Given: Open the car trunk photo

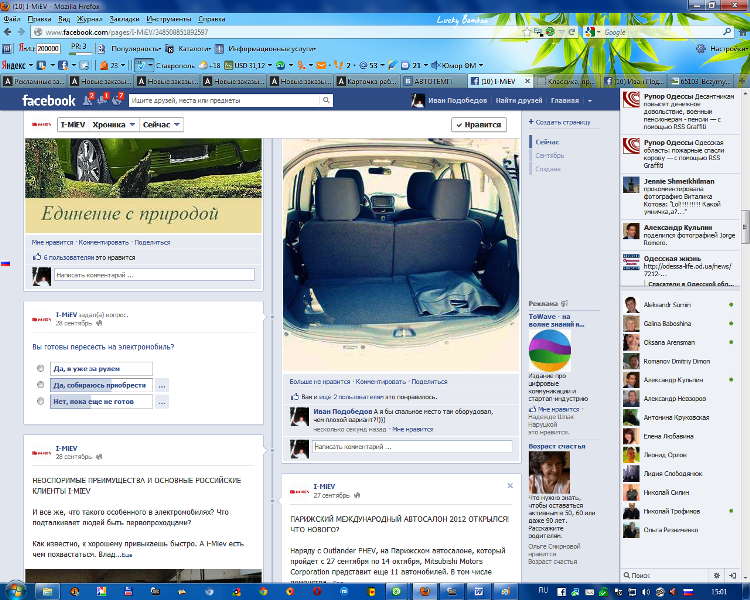Looking at the screenshot, I should click(x=401, y=255).
